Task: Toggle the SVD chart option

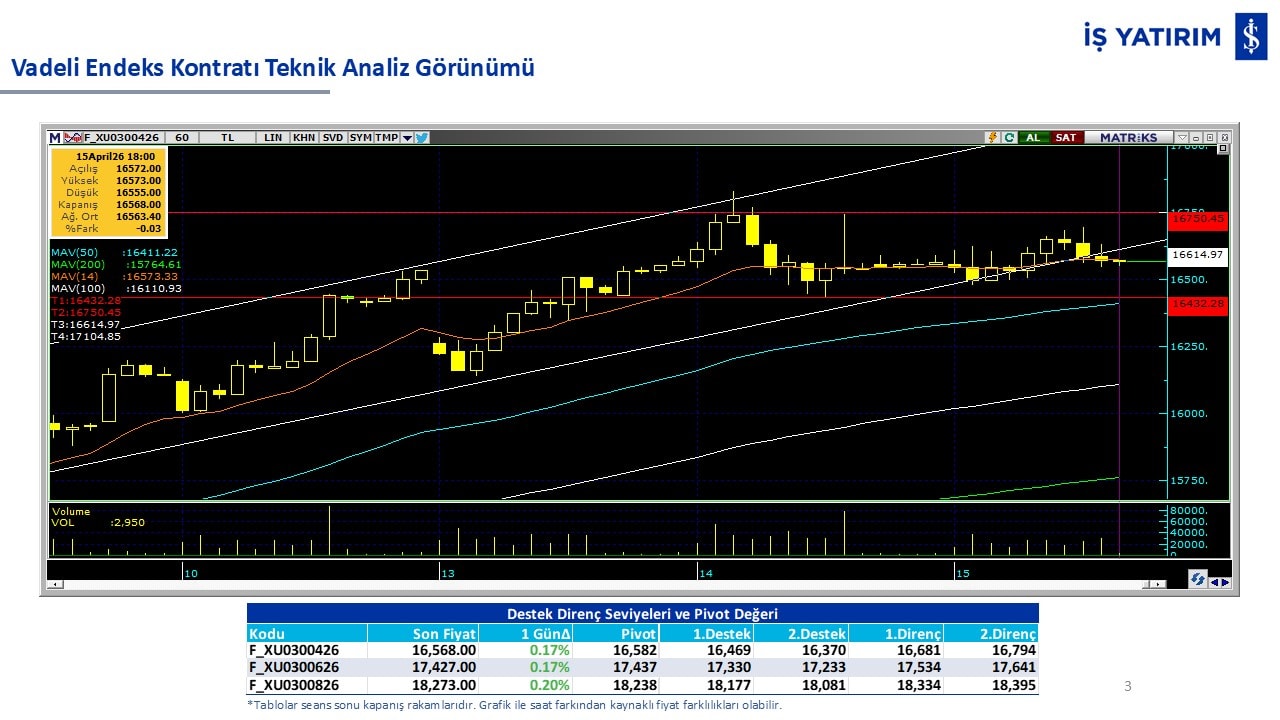Action: pyautogui.click(x=332, y=138)
